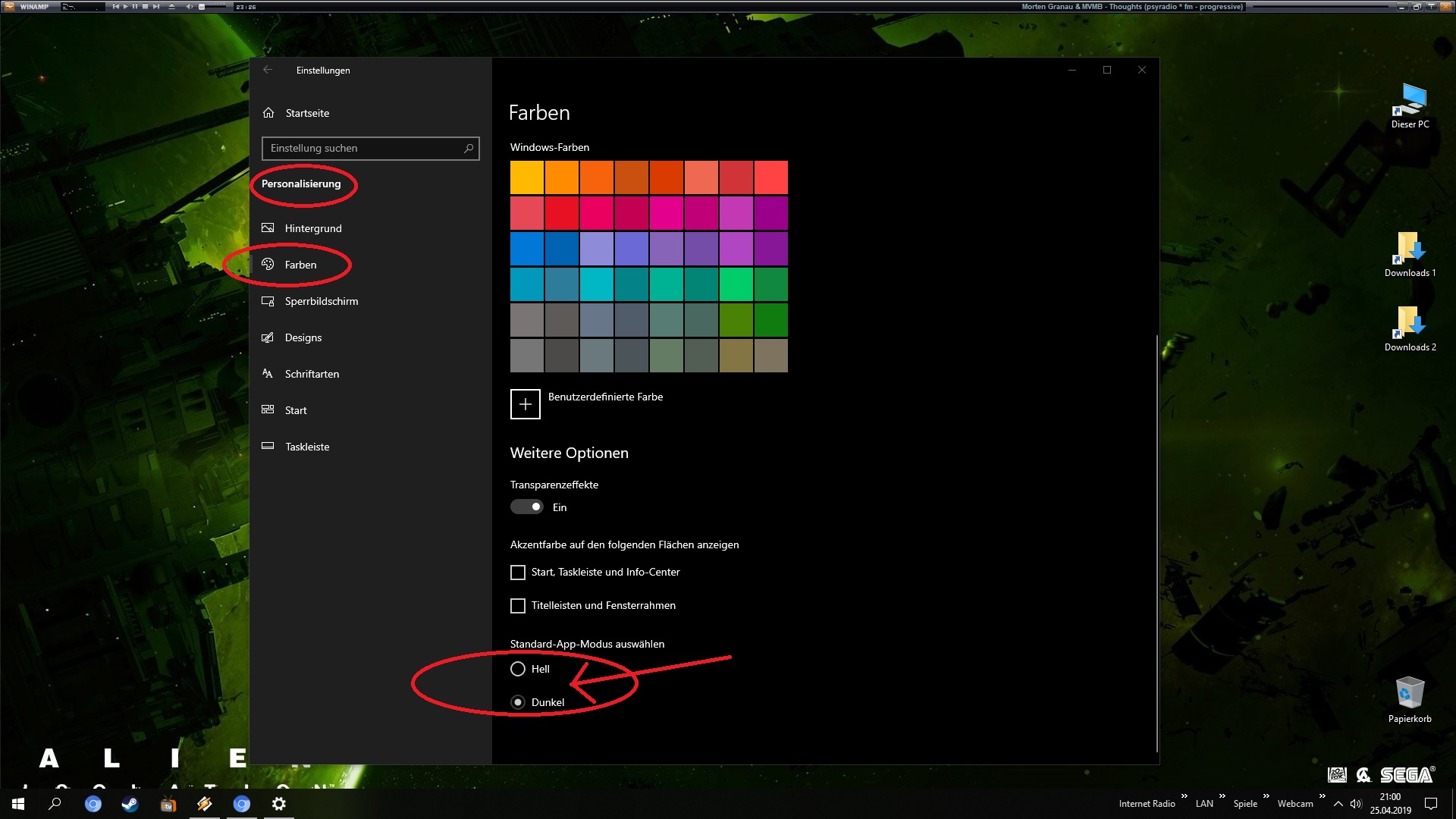The width and height of the screenshot is (1456, 819).
Task: Check Titelleisten und Fensterrahmen
Action: pyautogui.click(x=518, y=606)
